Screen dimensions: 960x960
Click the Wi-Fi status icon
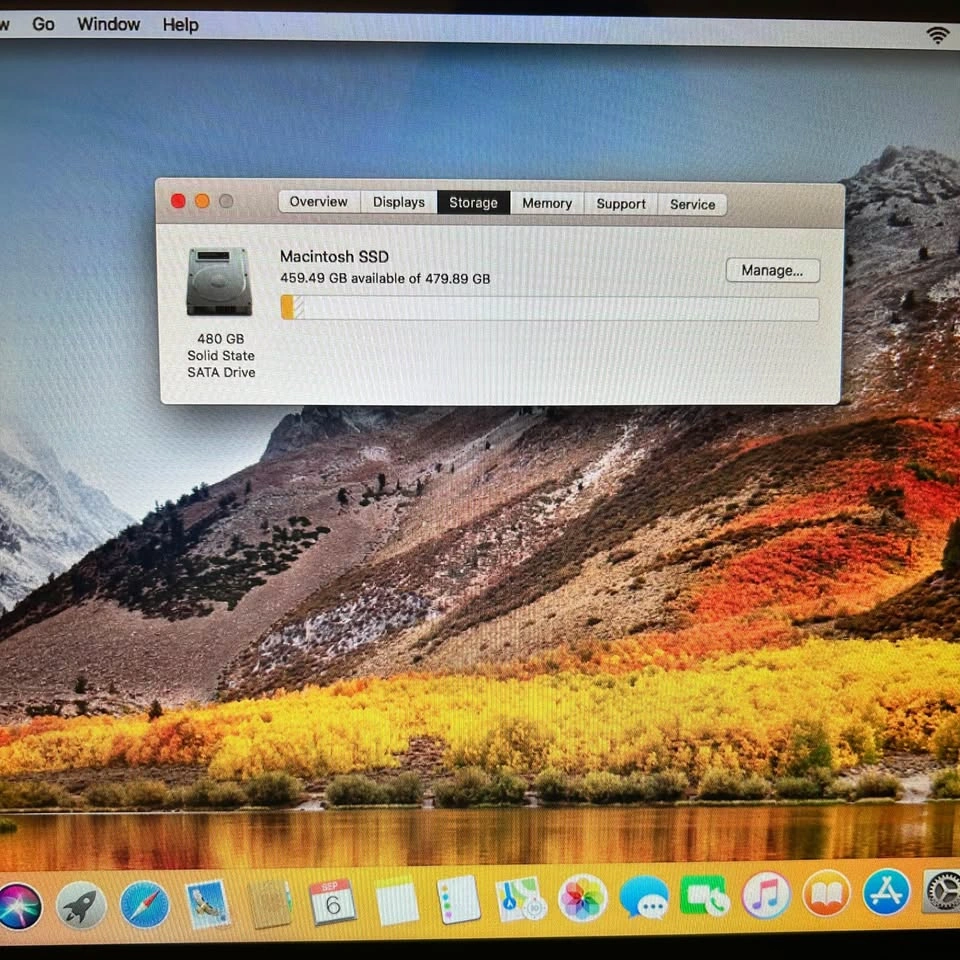[x=937, y=36]
